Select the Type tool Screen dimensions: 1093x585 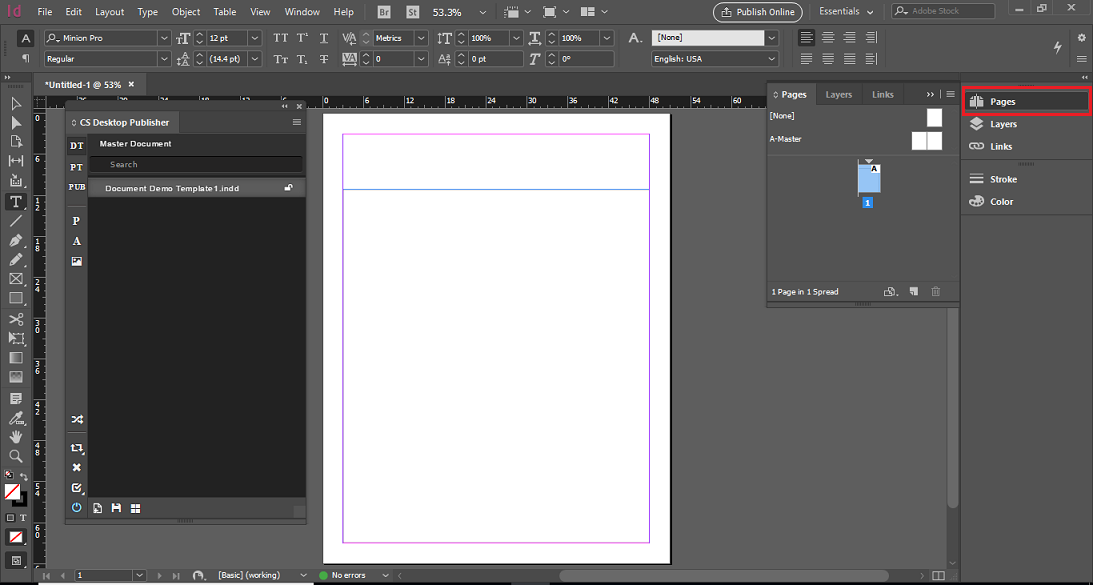[16, 202]
